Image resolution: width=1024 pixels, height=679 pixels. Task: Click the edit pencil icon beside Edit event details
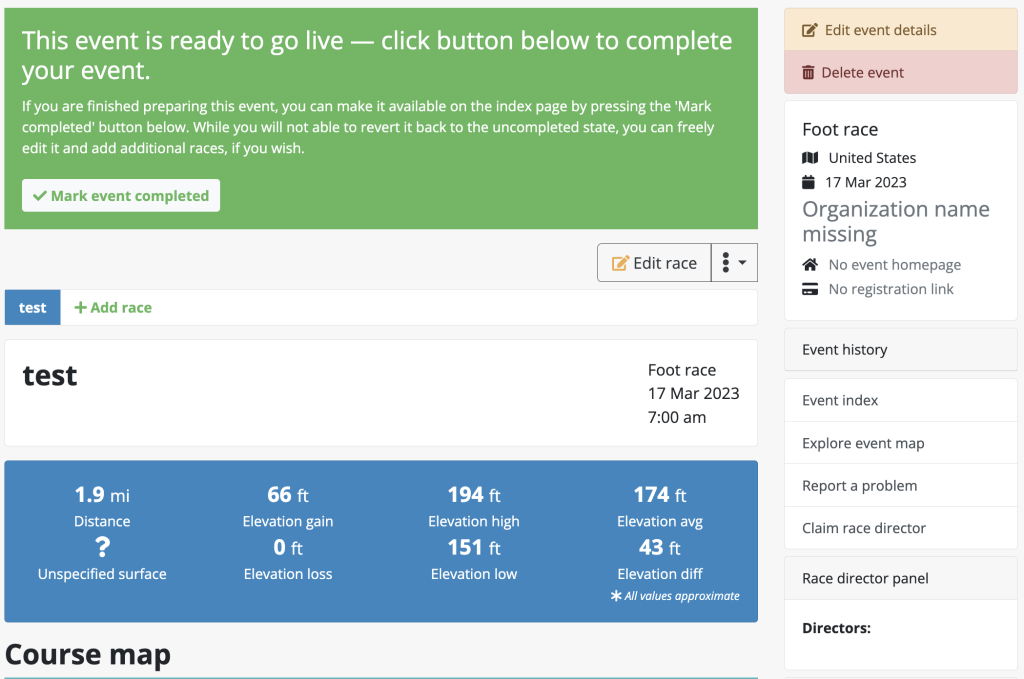point(809,30)
